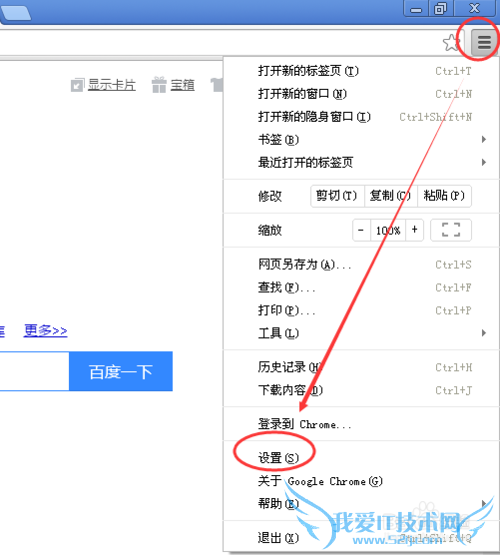Click the 100% zoom level value
This screenshot has width=500, height=555.
[388, 230]
